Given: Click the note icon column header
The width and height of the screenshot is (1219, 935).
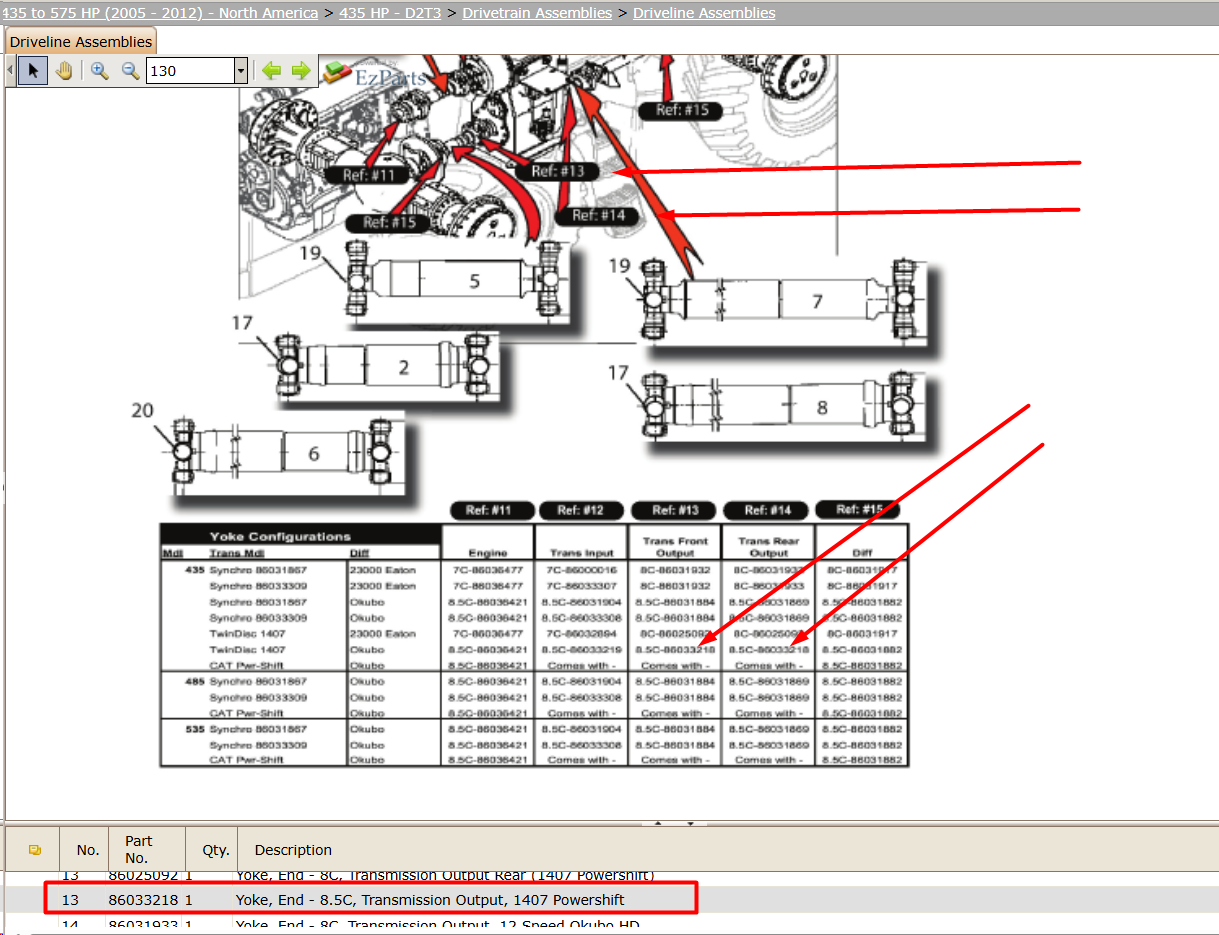Looking at the screenshot, I should (34, 850).
